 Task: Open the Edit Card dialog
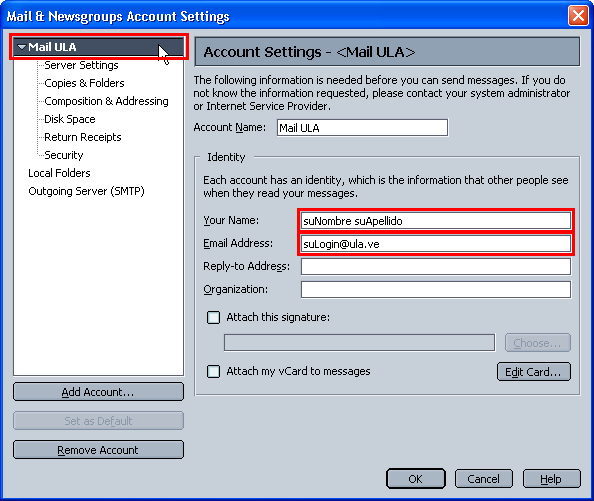pos(533,372)
